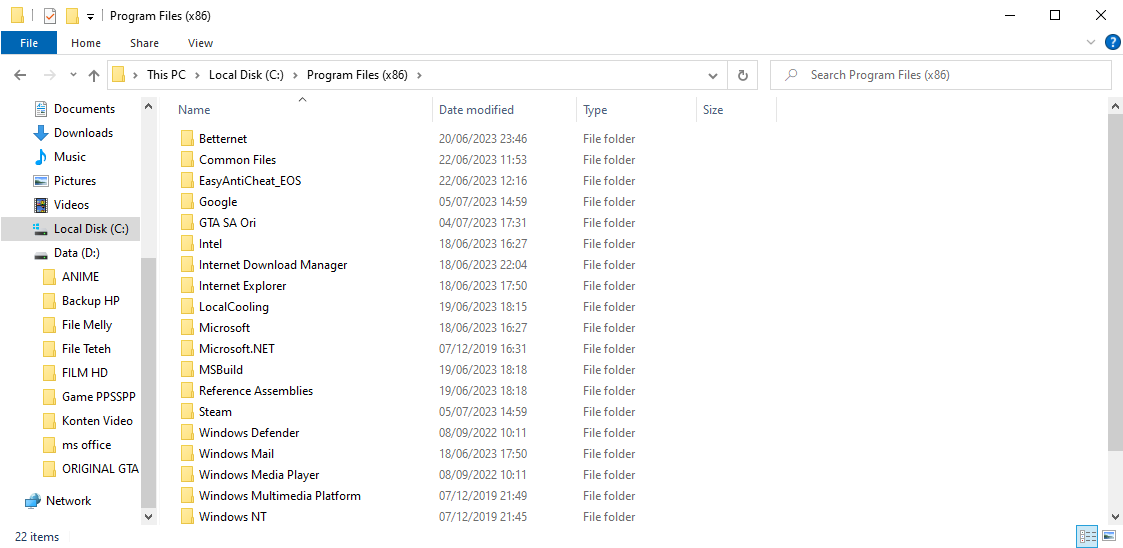Expand the chevron after Local Disk (C:) breadcrumb

[x=296, y=74]
